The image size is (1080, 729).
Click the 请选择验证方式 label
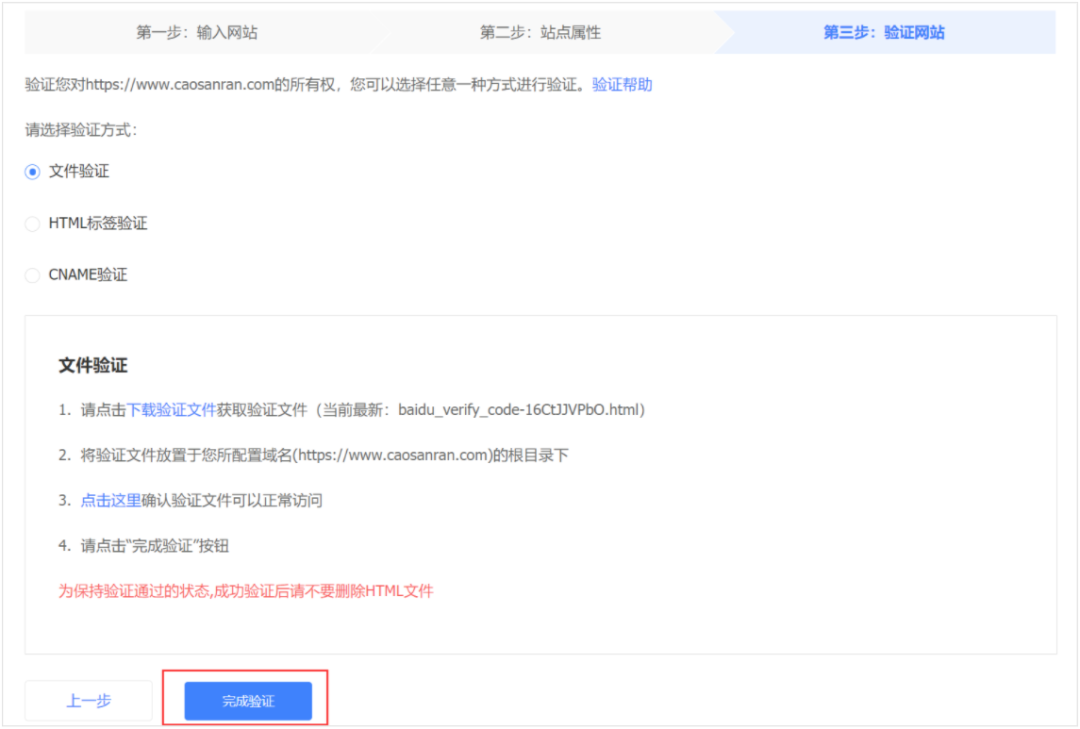tap(81, 130)
